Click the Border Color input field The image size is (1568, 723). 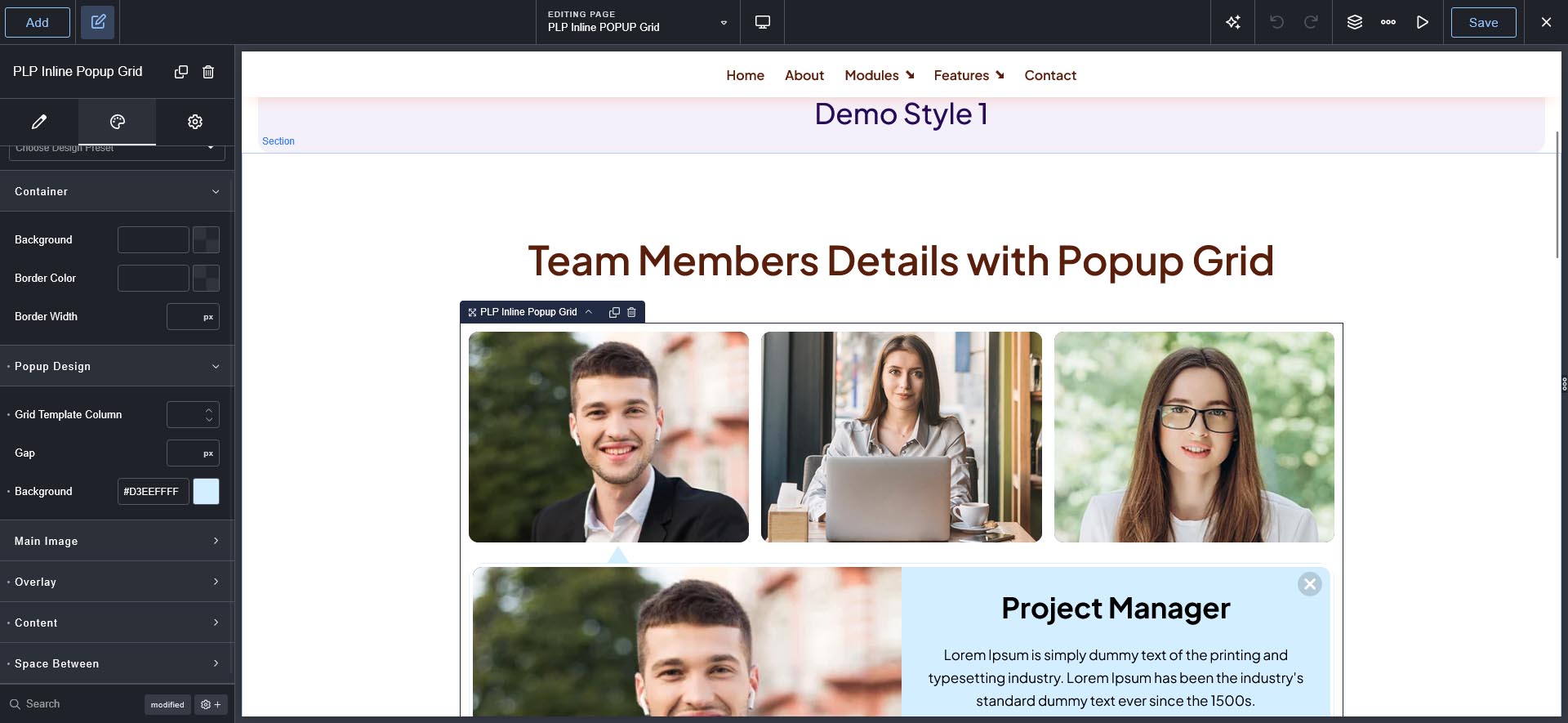tap(154, 278)
